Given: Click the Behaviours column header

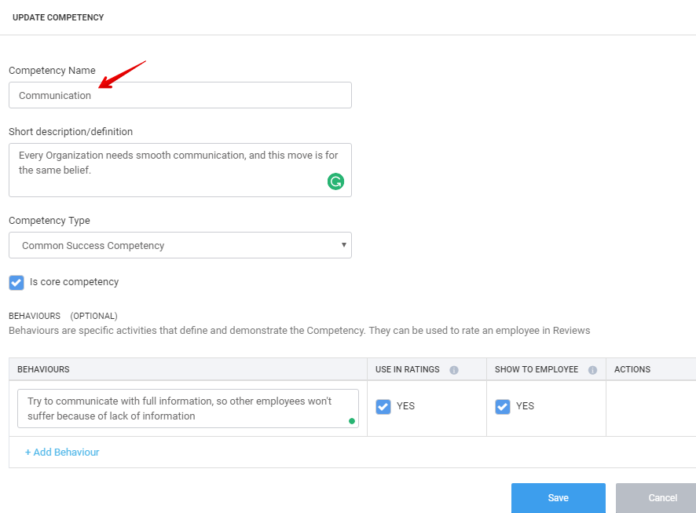Looking at the screenshot, I should click(43, 370).
